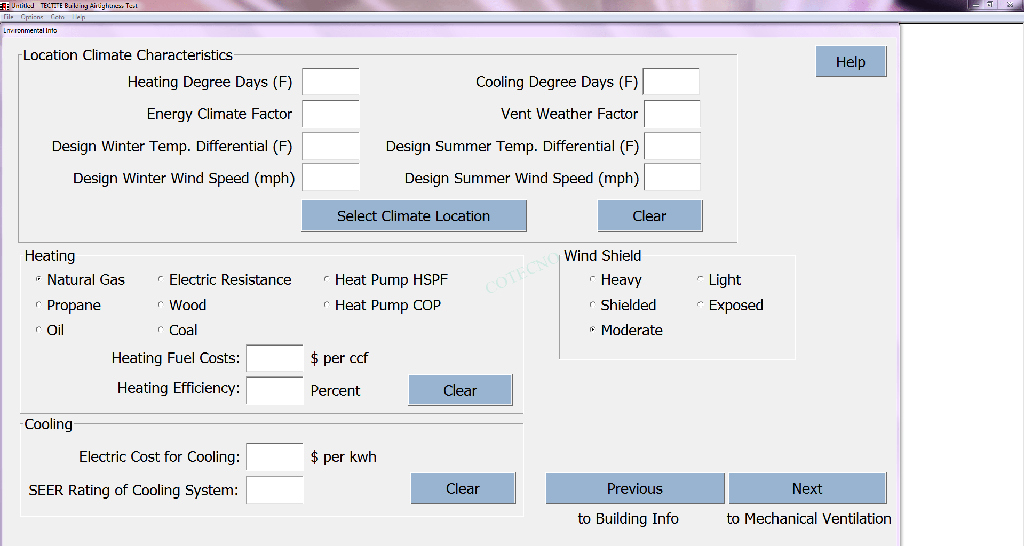The height and width of the screenshot is (546, 1024).
Task: Focus the Heating Fuel Costs input
Action: (x=274, y=358)
